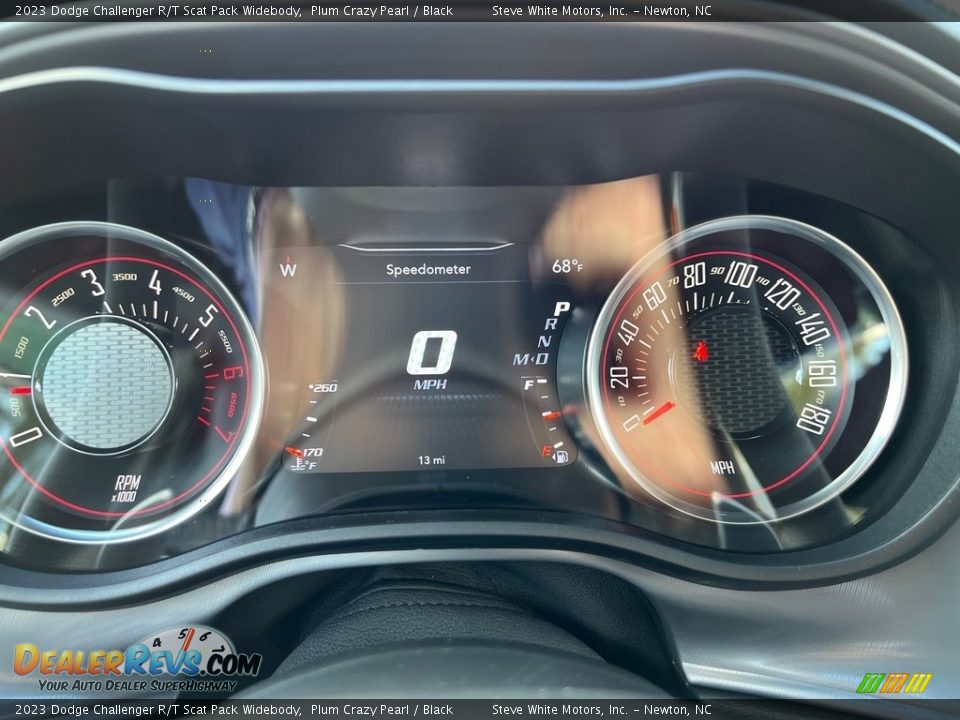Click the F full mark on the fuel gauge
The height and width of the screenshot is (720, 960).
(528, 385)
